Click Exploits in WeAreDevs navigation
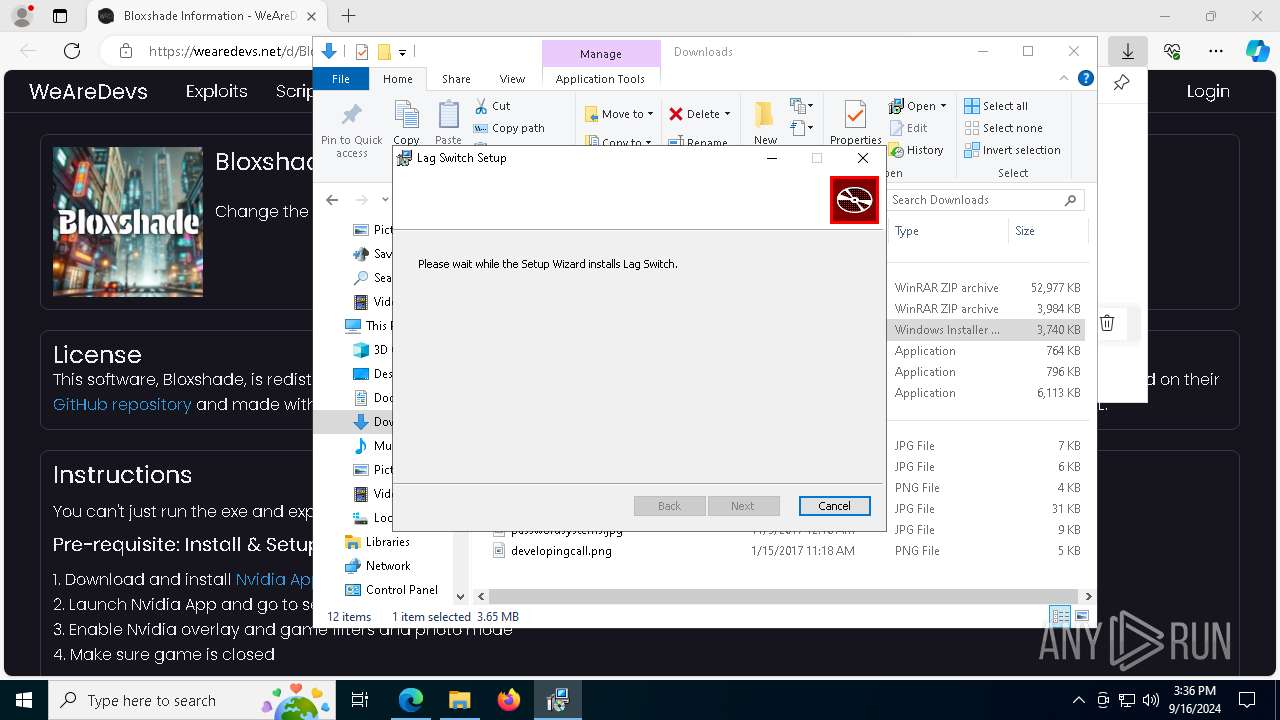This screenshot has height=720, width=1280. pos(216,91)
